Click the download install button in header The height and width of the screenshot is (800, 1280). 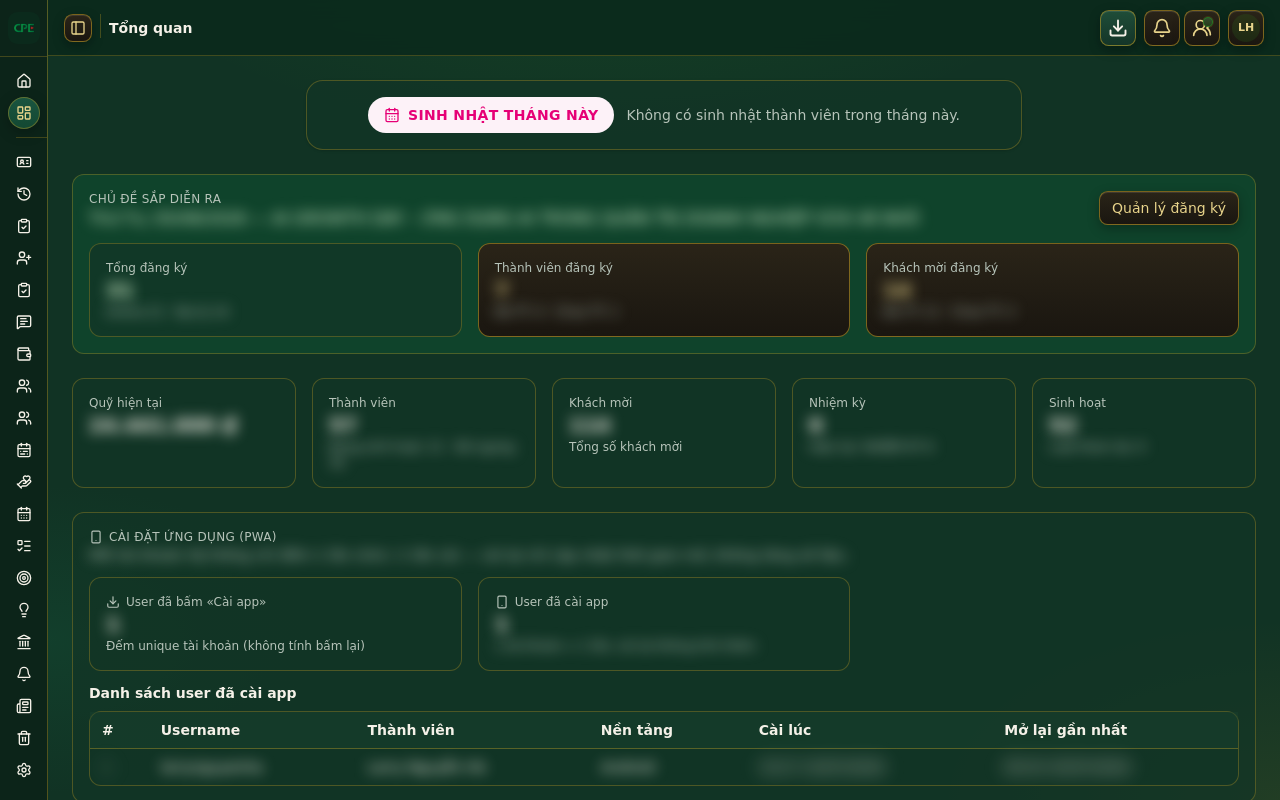pyautogui.click(x=1118, y=28)
